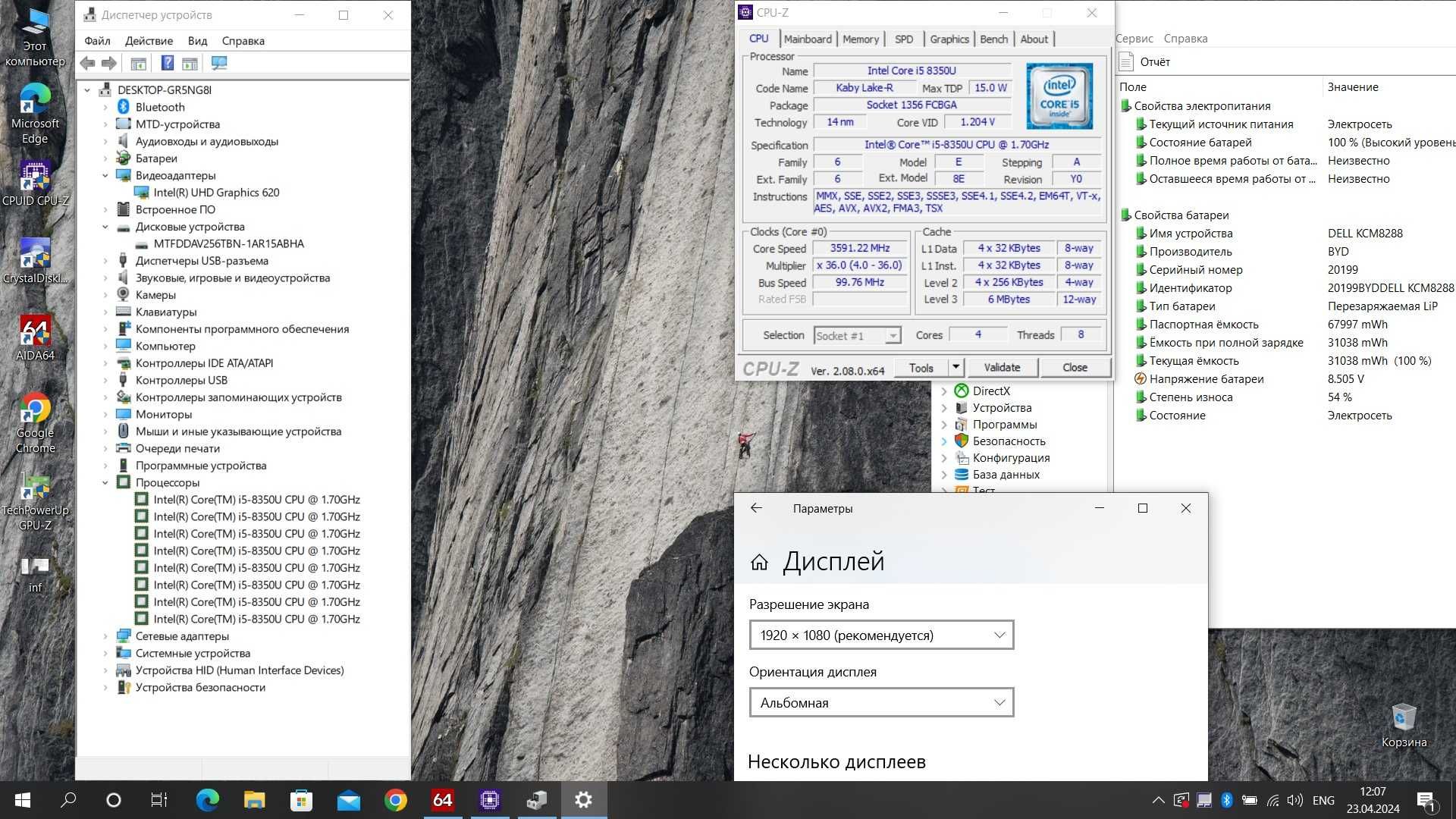Switch to CPU-Z via taskbar icon
Viewport: 1456px width, 819px height.
tap(490, 800)
